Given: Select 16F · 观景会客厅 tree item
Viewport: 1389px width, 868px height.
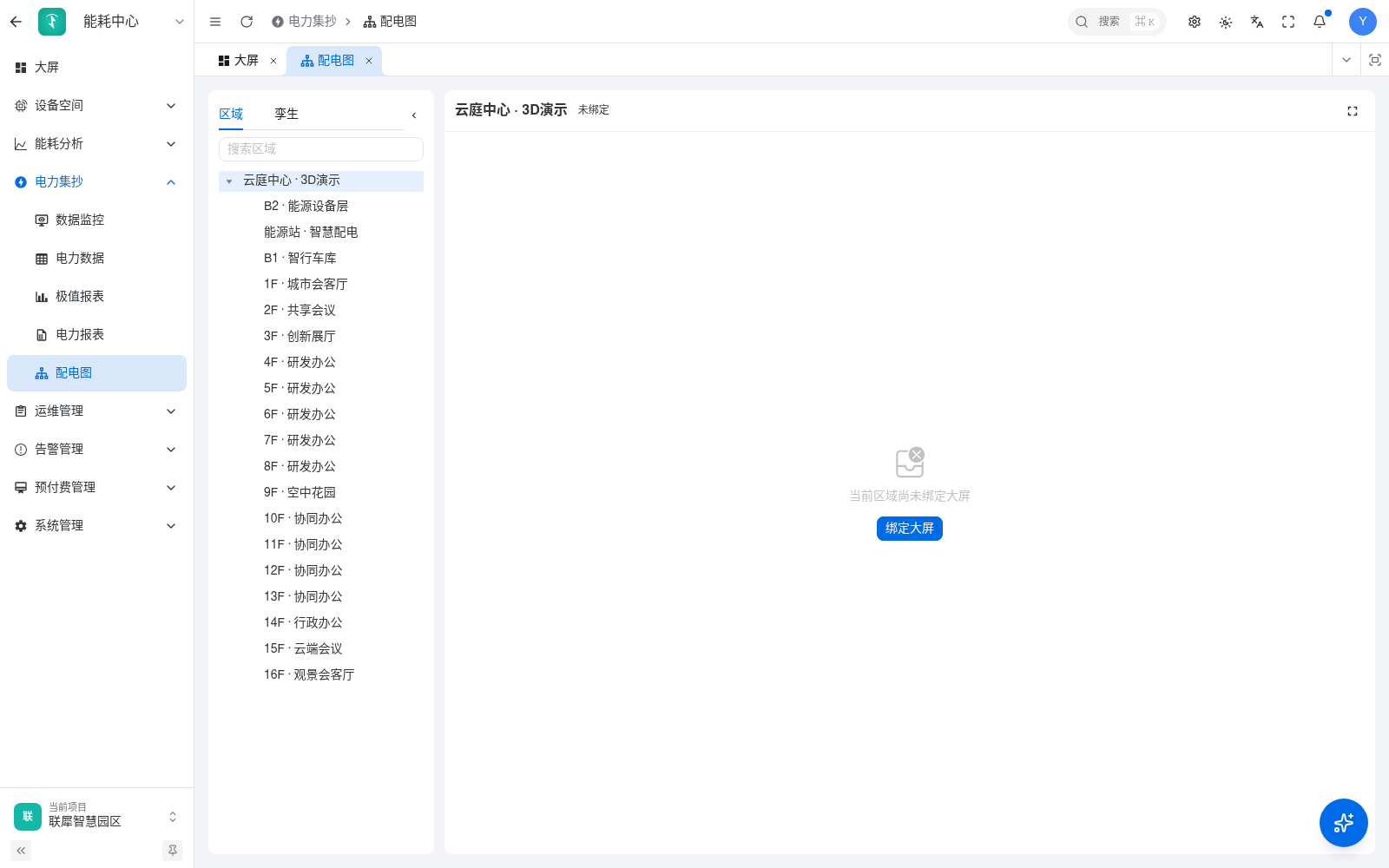Looking at the screenshot, I should (x=309, y=674).
